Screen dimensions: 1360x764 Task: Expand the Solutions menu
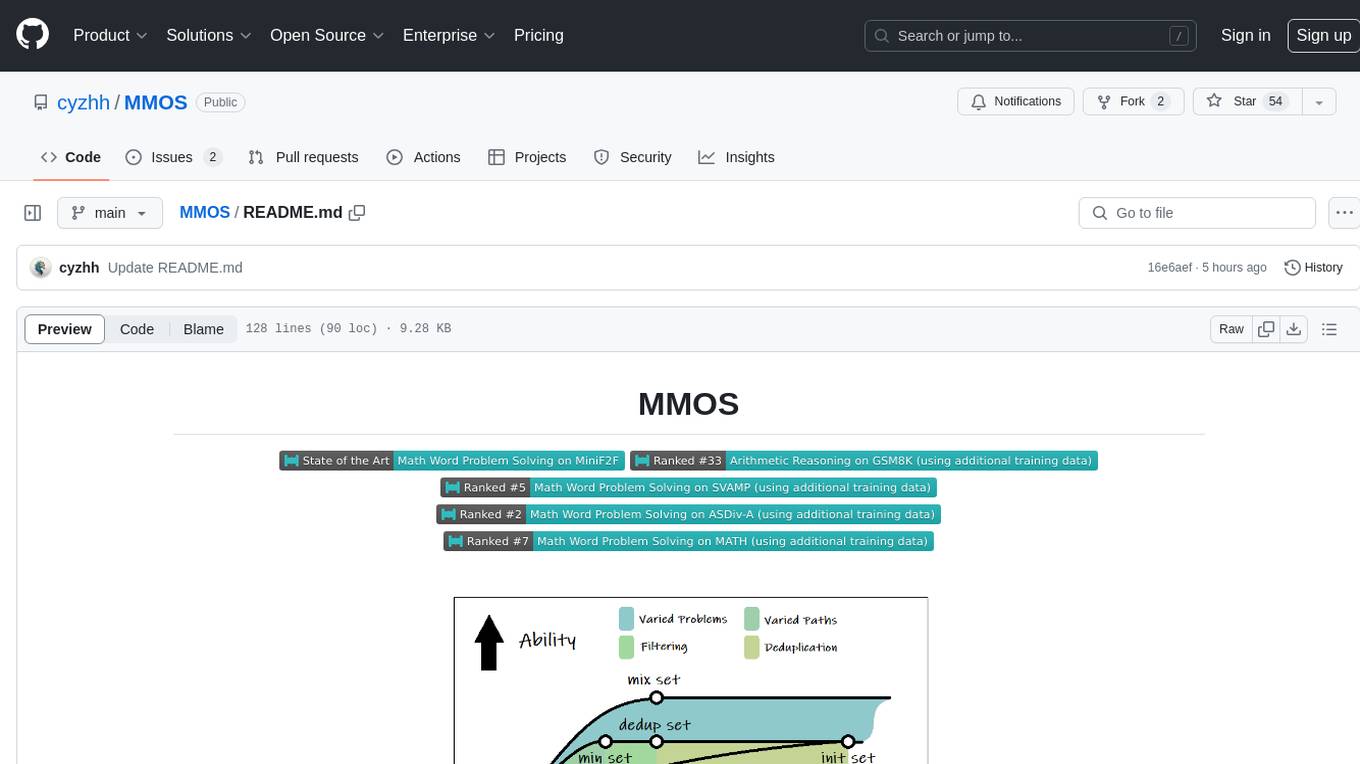(209, 35)
